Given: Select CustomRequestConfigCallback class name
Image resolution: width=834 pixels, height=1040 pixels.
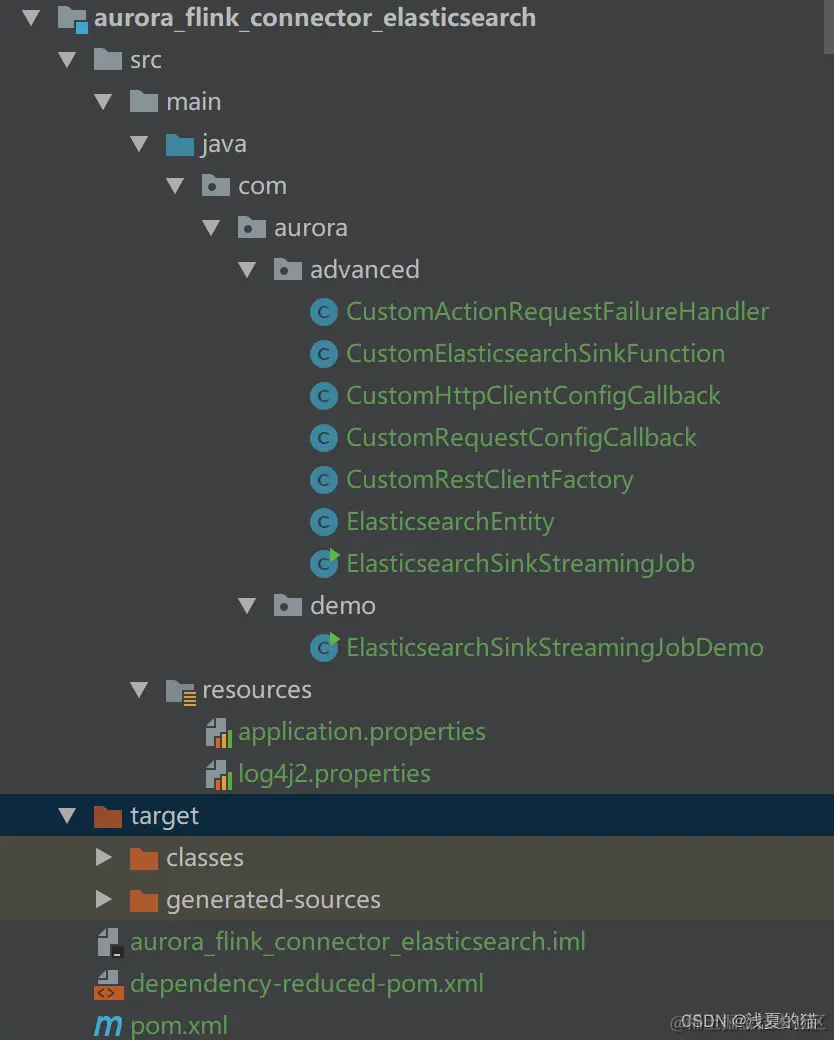Looking at the screenshot, I should [x=521, y=438].
